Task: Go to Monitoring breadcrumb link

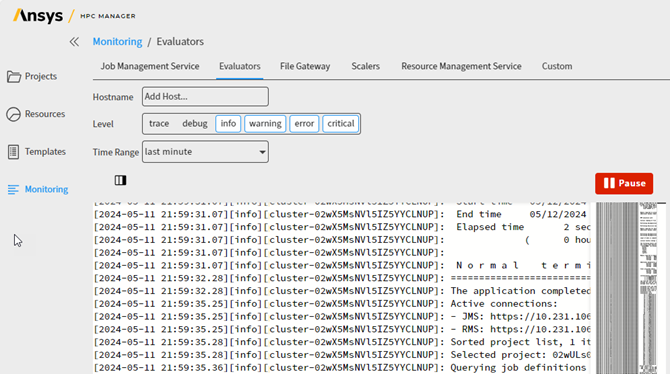Action: 118,41
